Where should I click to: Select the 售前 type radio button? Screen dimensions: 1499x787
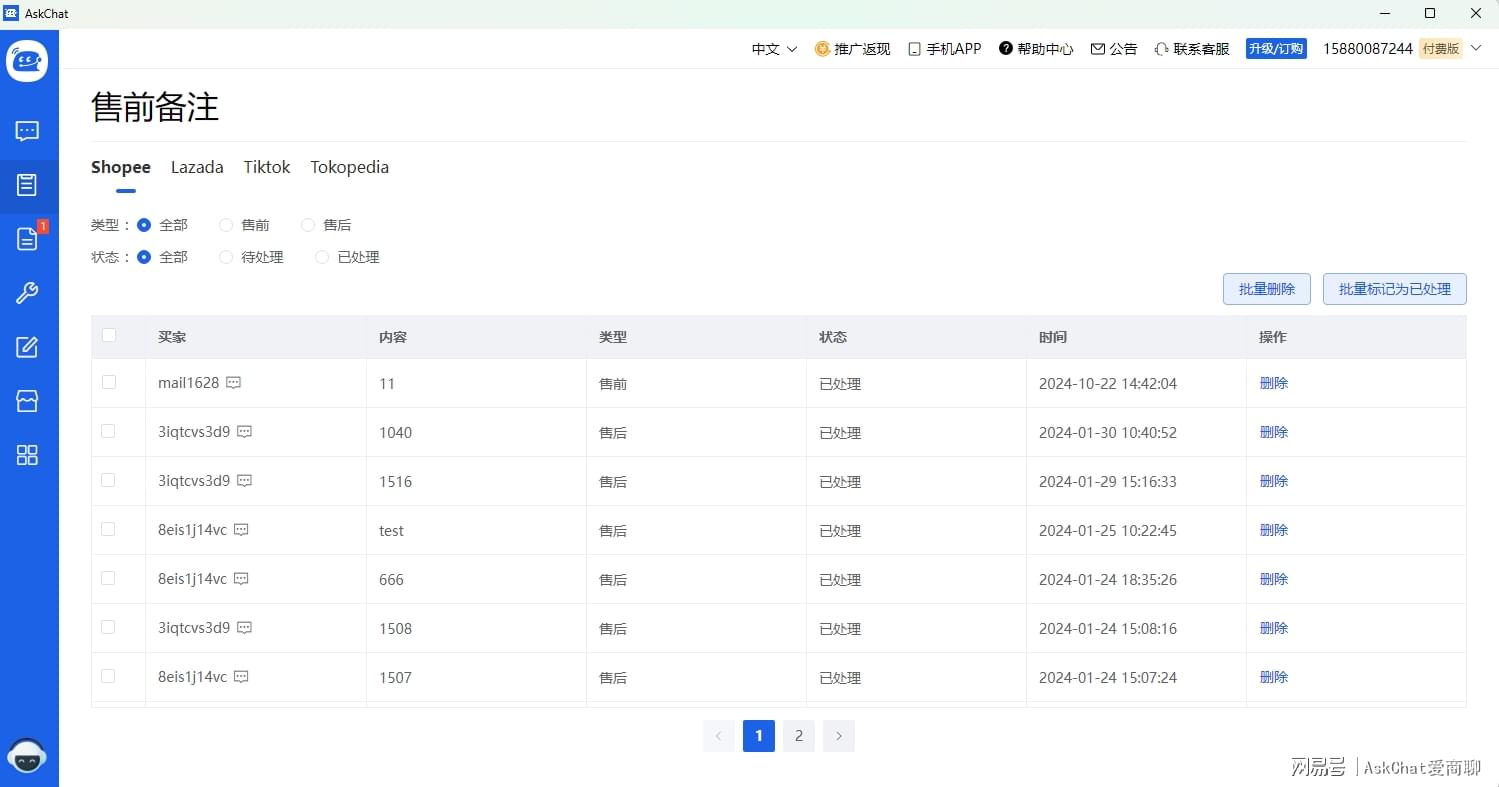point(226,225)
